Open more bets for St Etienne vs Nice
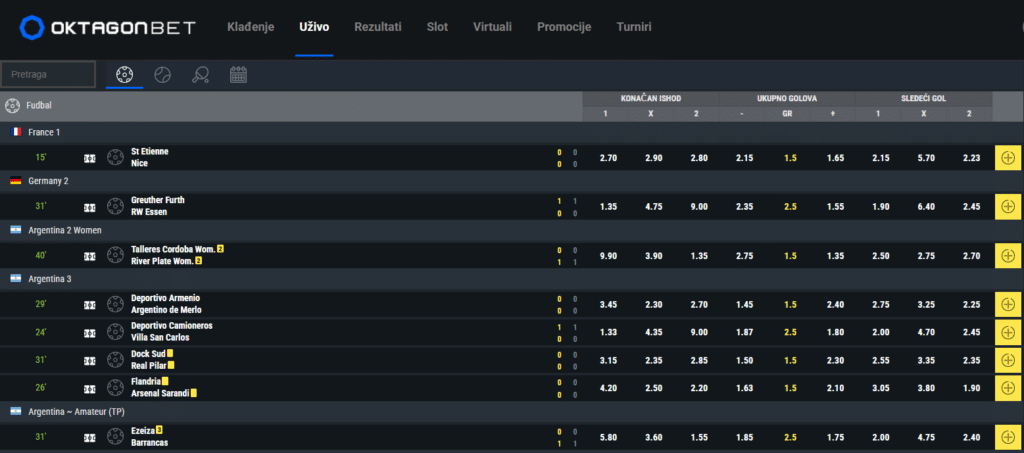This screenshot has width=1024, height=453. point(1008,158)
